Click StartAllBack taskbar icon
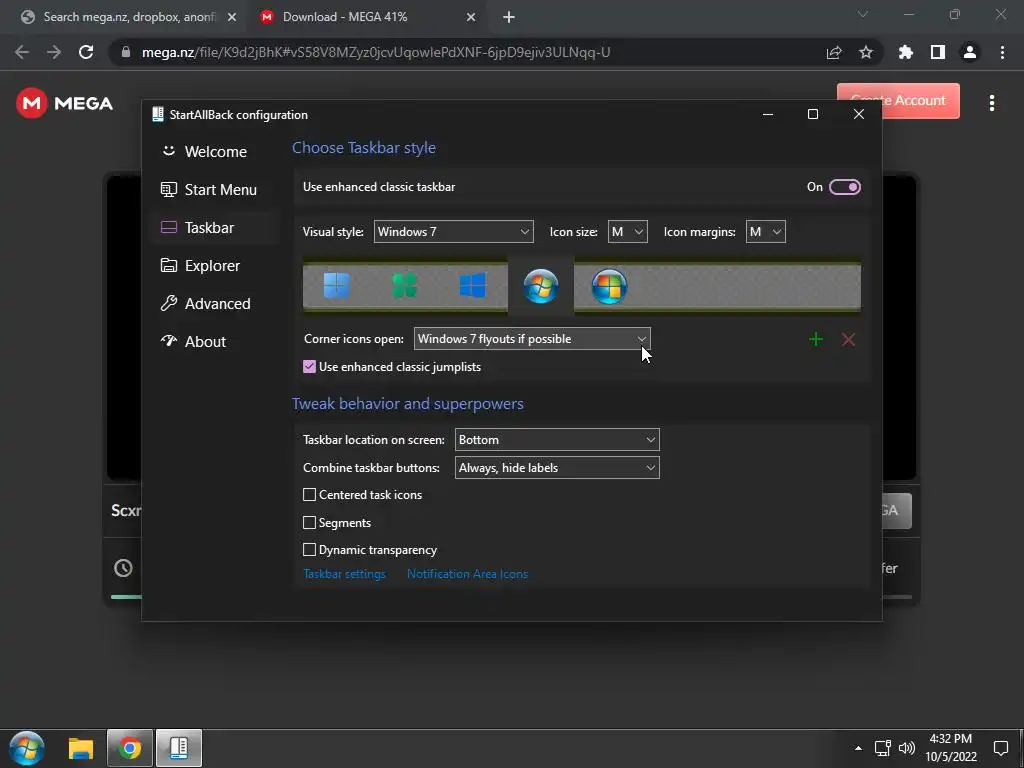The width and height of the screenshot is (1024, 768). (x=179, y=748)
